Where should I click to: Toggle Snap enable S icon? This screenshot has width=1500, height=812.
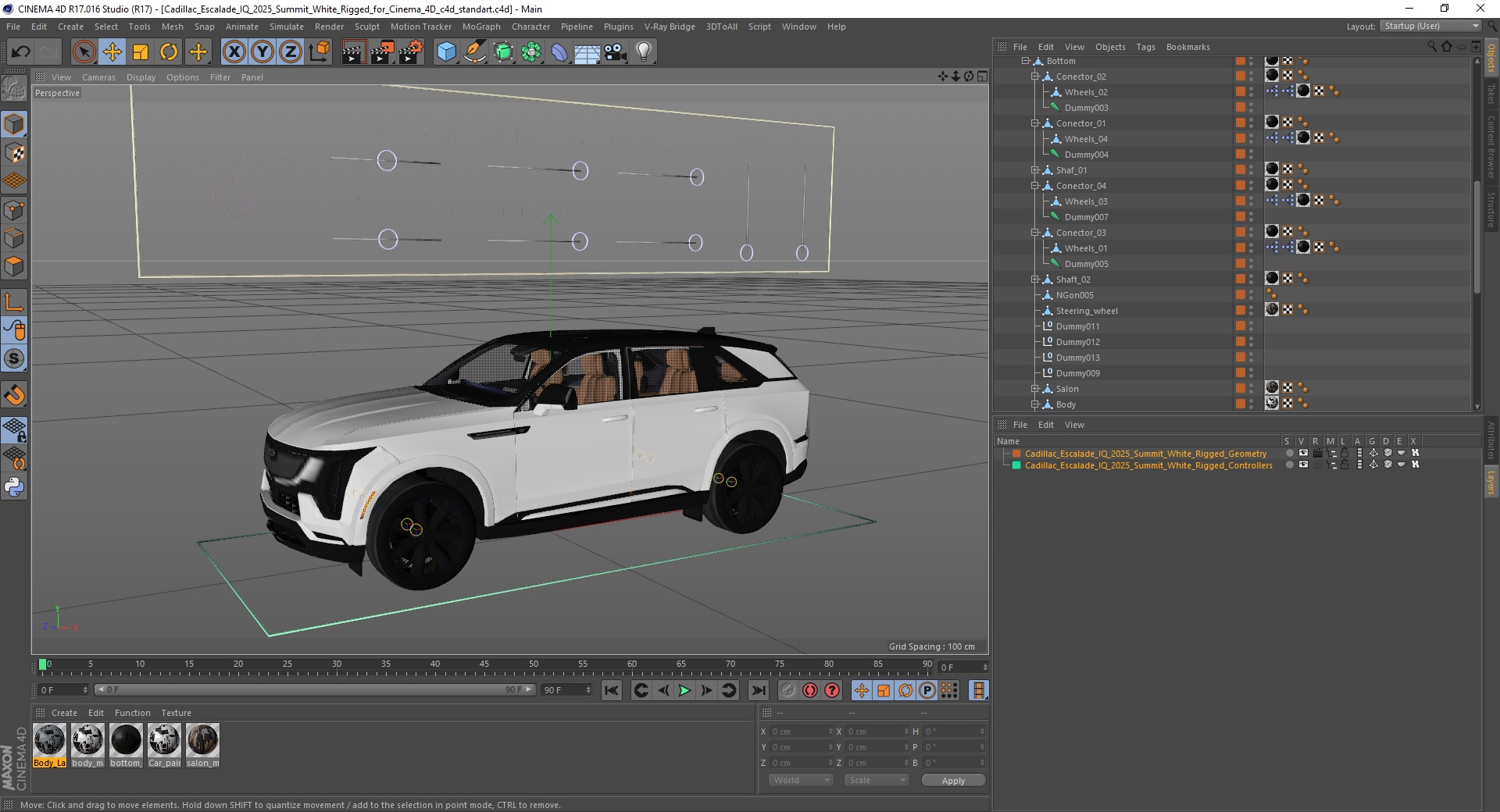point(14,359)
